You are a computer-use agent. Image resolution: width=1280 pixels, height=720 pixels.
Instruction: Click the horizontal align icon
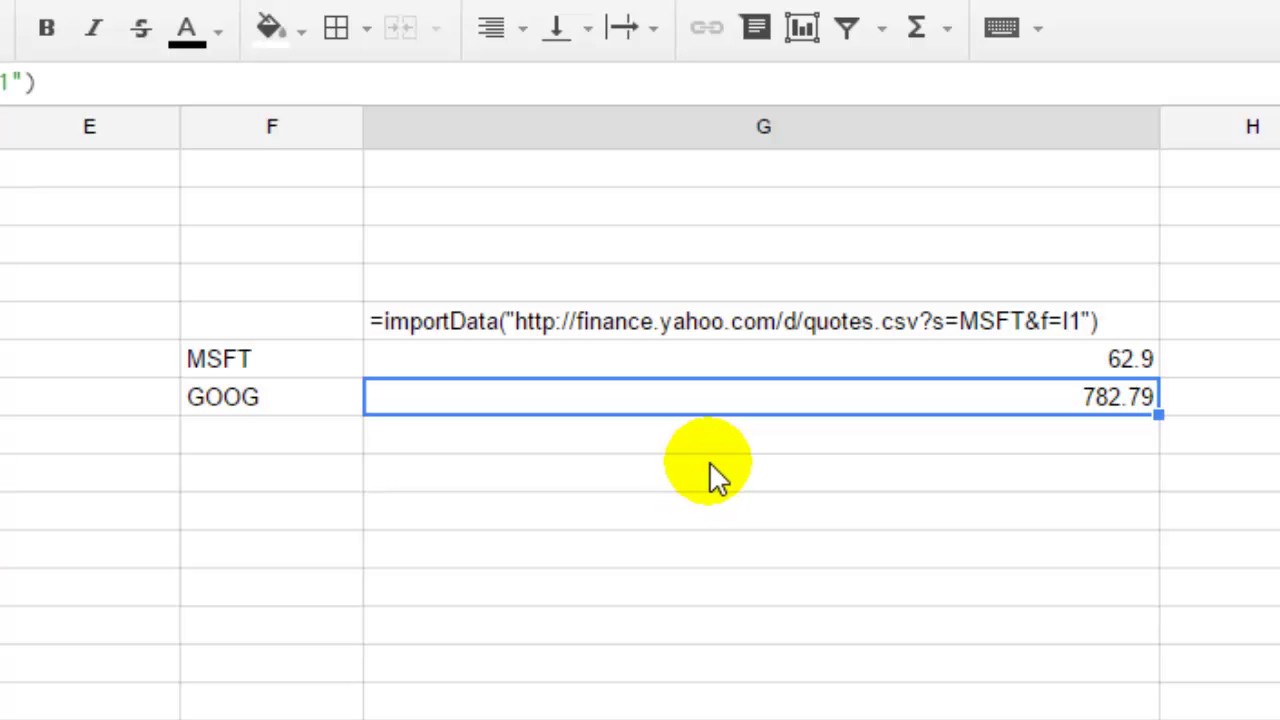click(491, 28)
